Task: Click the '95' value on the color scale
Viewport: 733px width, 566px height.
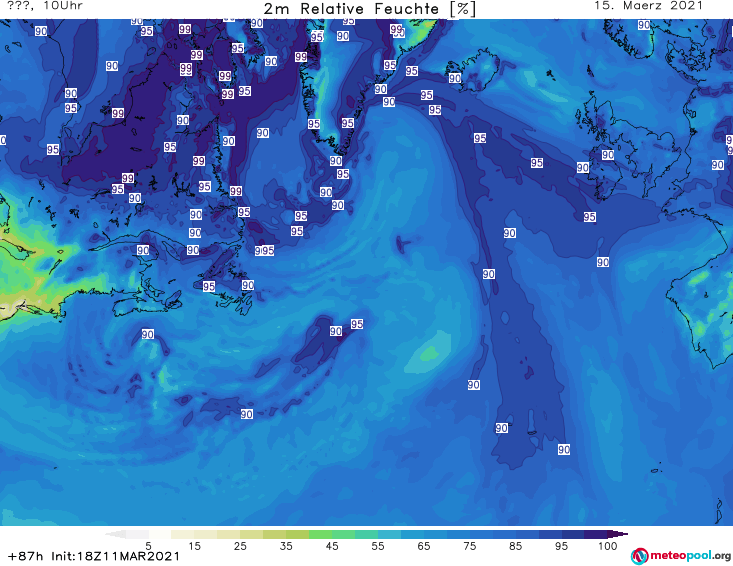Action: [561, 546]
